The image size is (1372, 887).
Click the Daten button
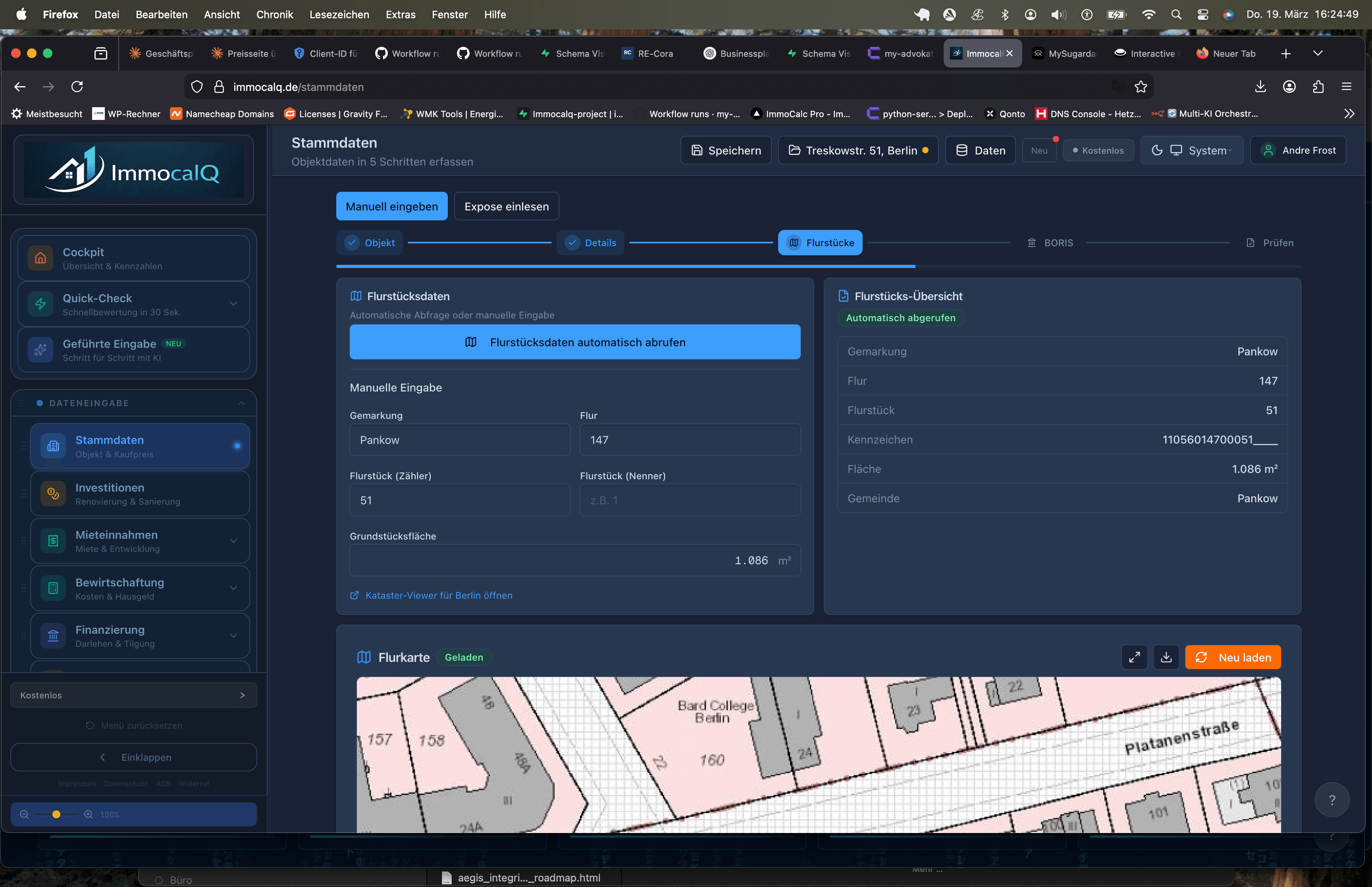click(981, 150)
